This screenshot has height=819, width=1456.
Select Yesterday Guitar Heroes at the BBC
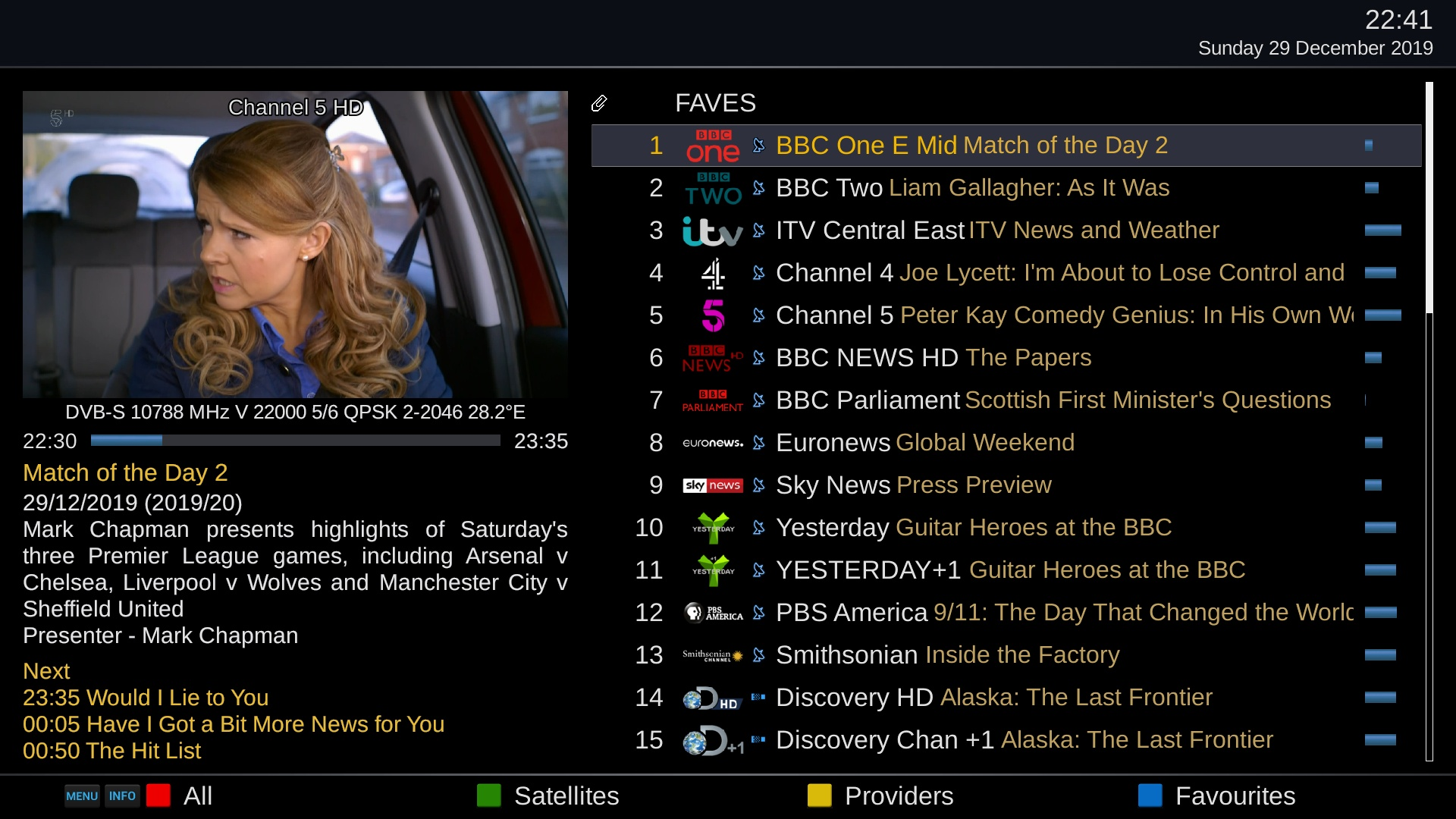[1006, 528]
